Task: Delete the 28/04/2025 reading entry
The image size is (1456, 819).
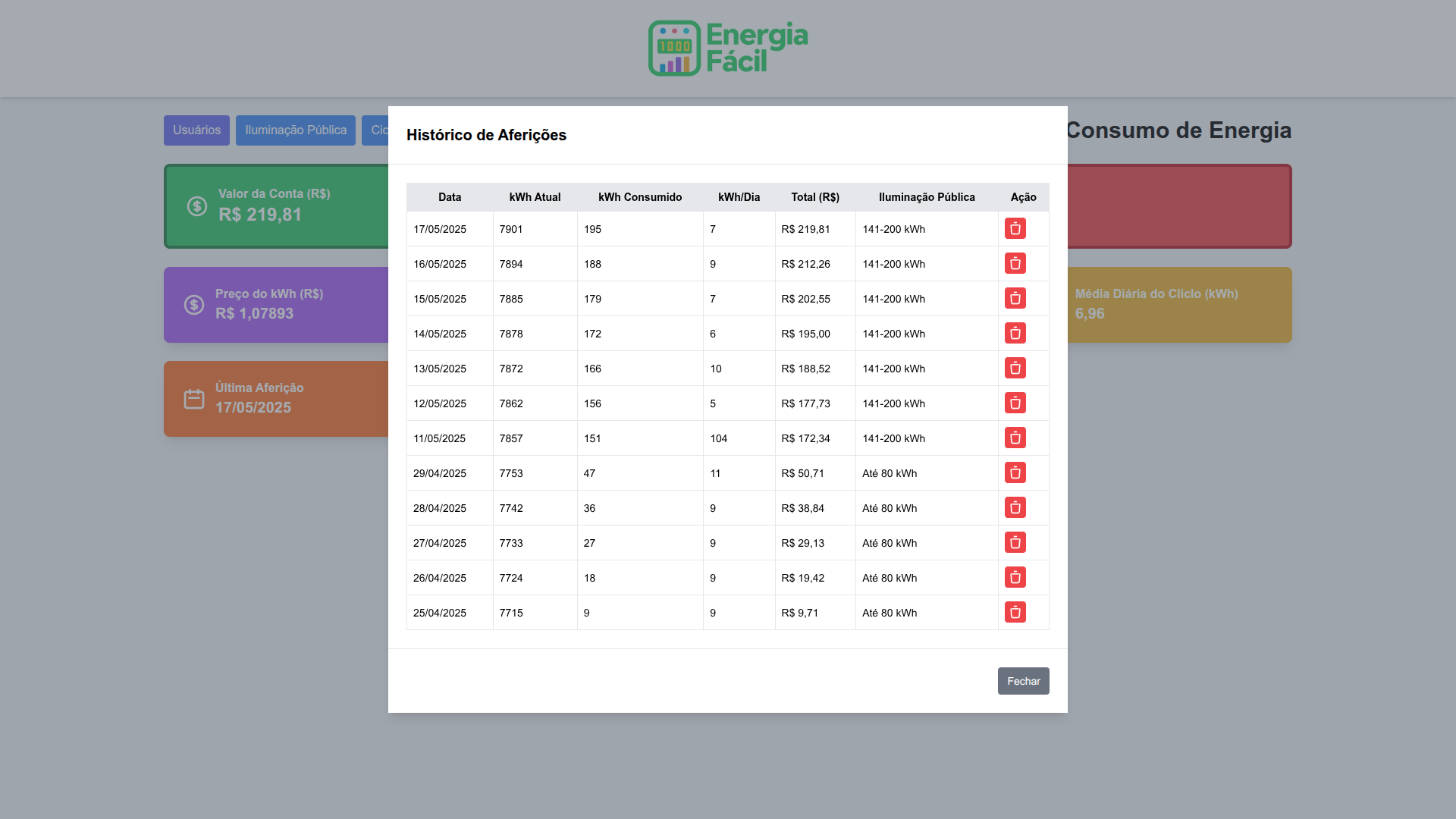Action: tap(1015, 507)
